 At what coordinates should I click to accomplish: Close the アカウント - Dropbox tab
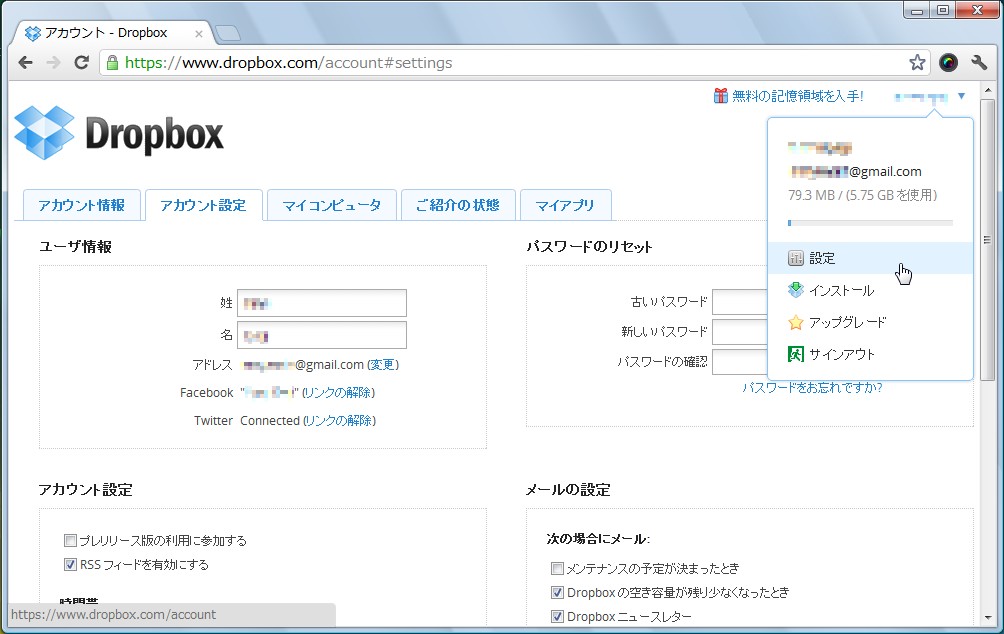[x=198, y=34]
